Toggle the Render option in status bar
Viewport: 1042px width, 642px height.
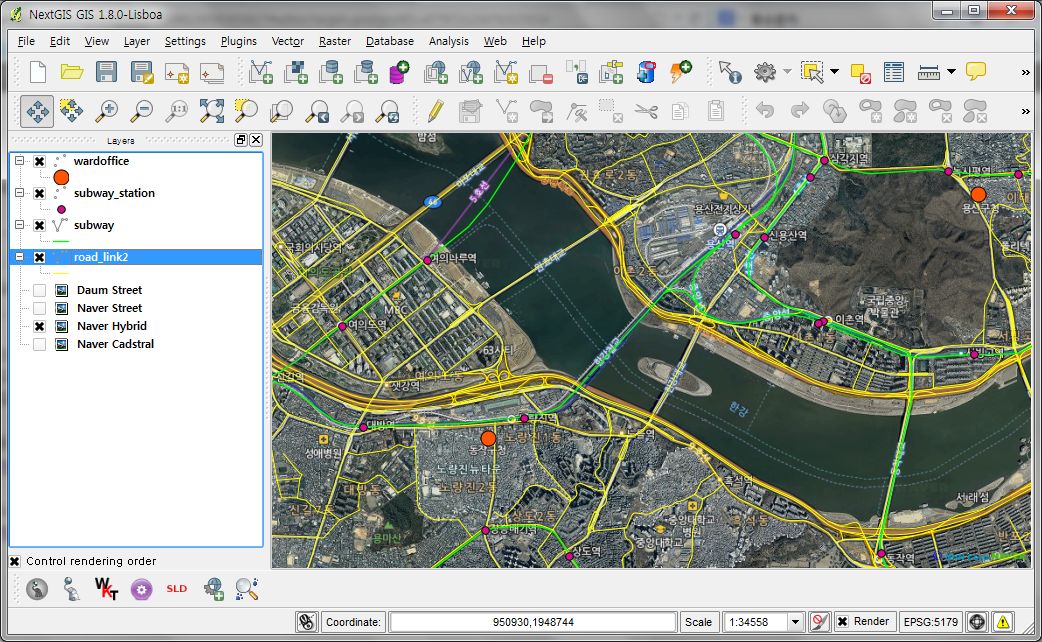coord(843,621)
